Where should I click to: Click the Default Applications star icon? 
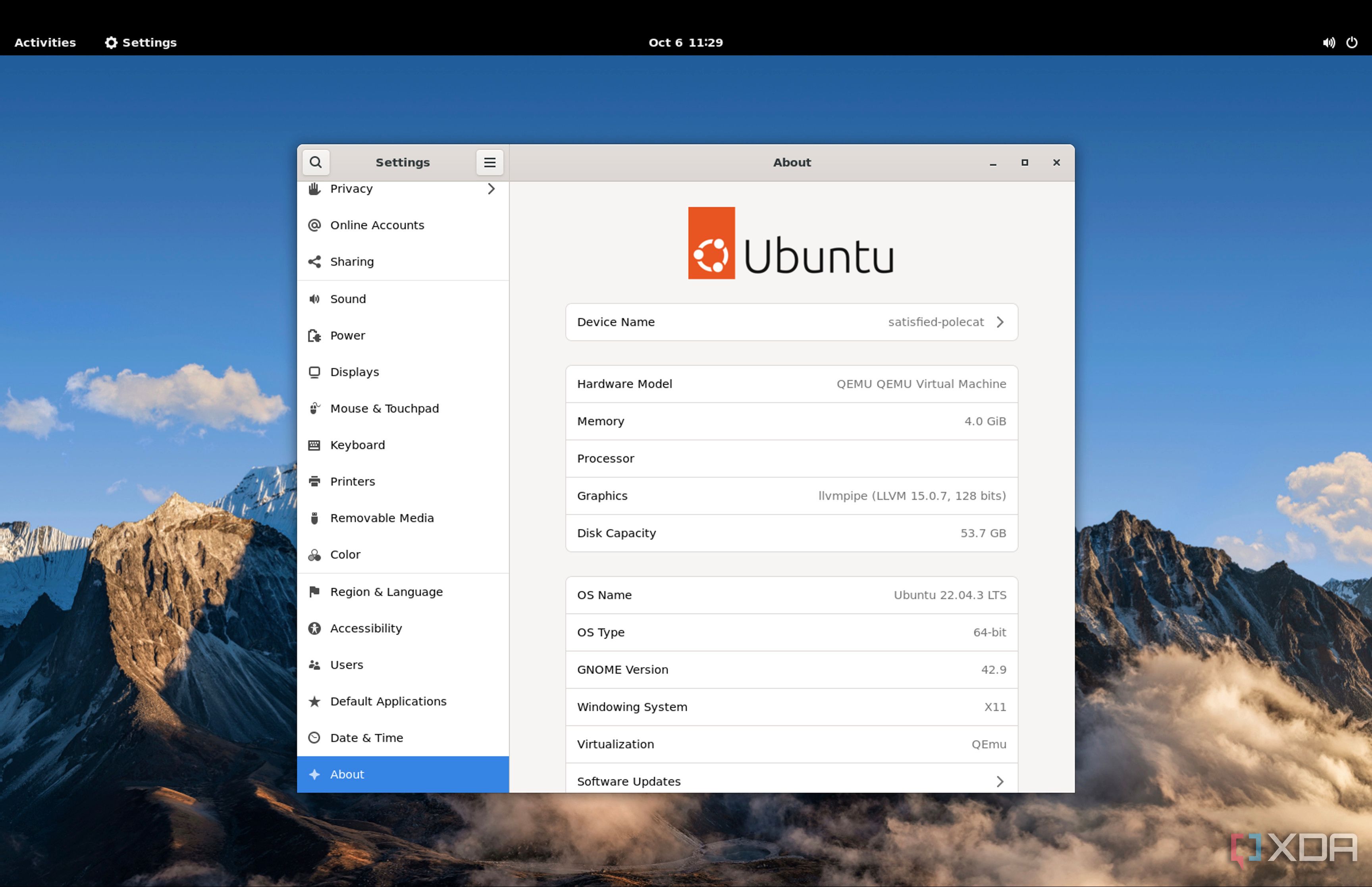(314, 701)
